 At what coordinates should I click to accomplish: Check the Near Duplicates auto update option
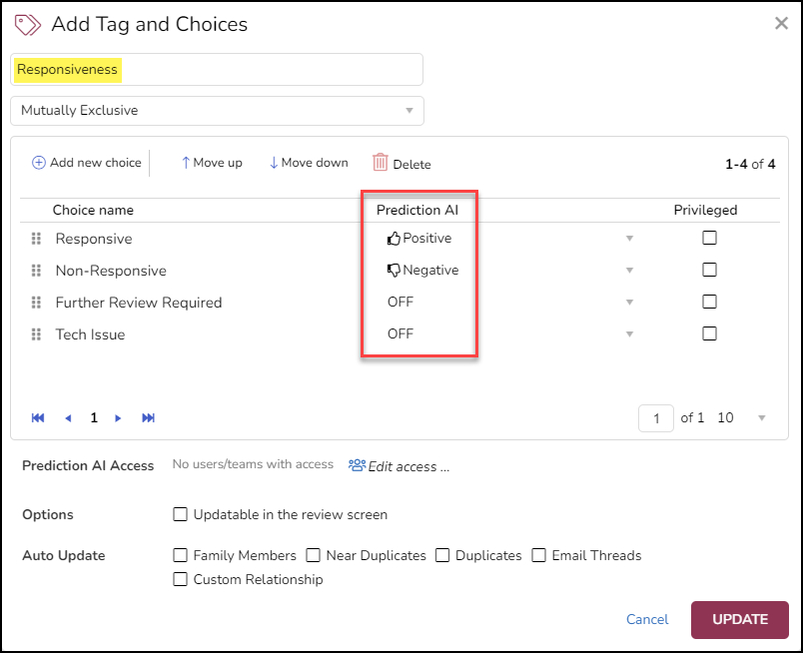[313, 555]
